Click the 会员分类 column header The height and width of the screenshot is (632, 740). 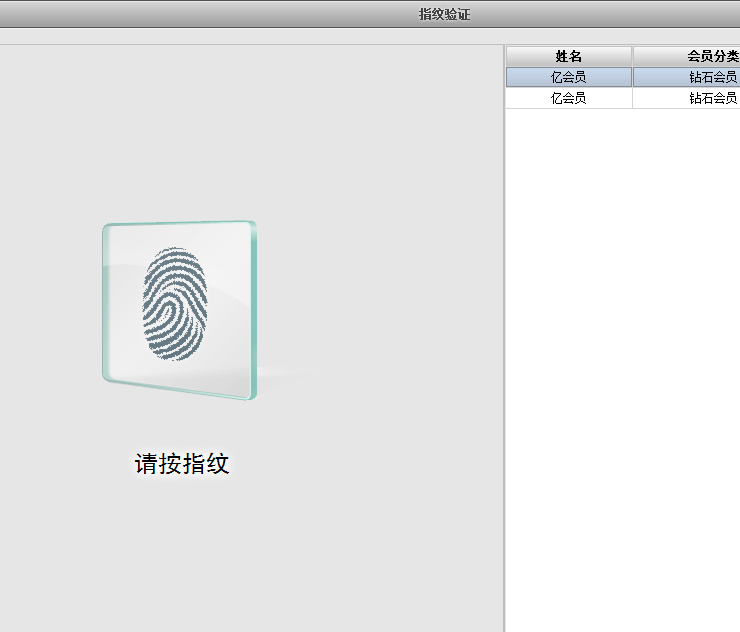(687, 57)
